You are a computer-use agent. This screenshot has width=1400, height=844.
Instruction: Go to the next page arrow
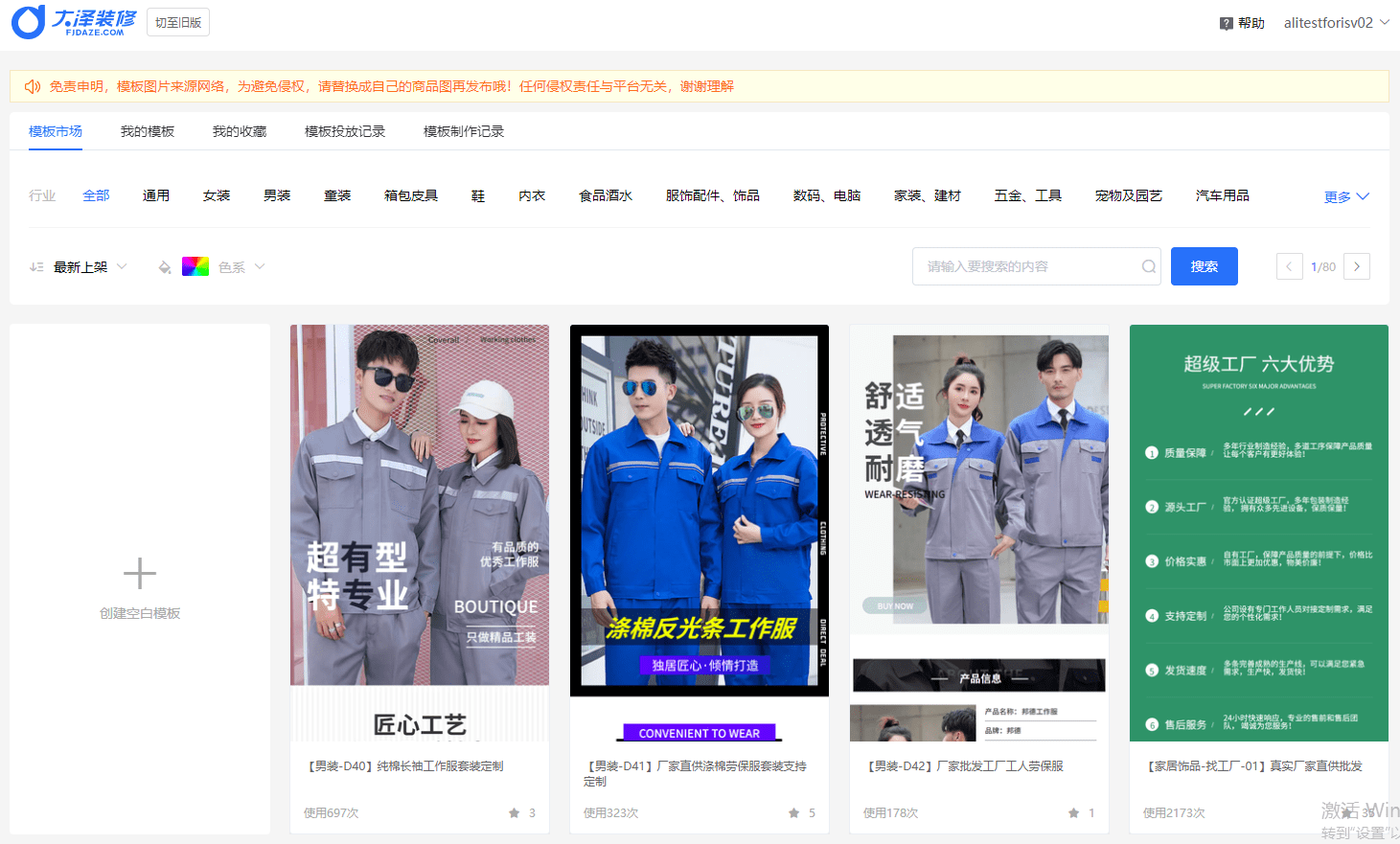pos(1357,266)
